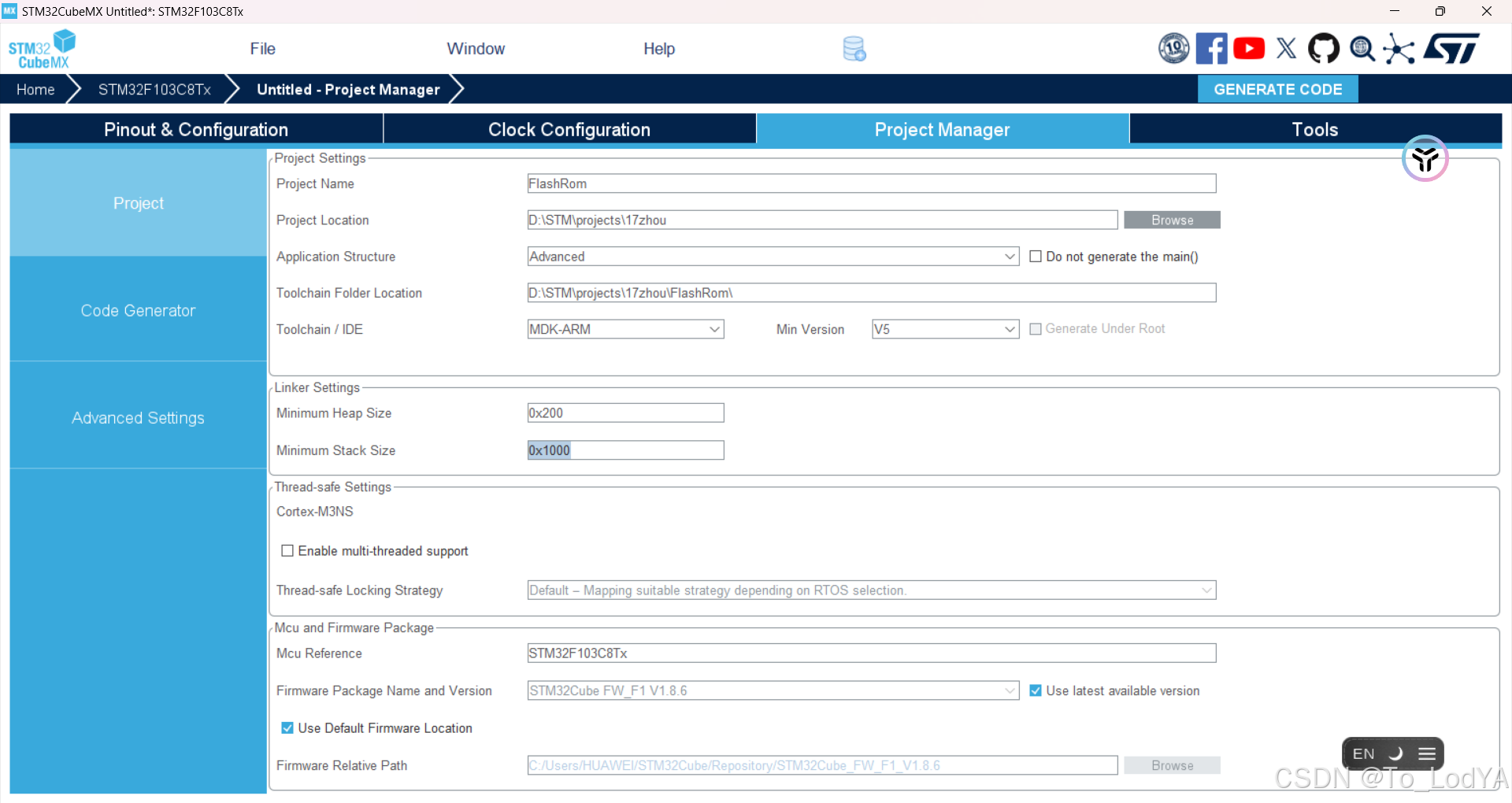This screenshot has width=1512, height=803.
Task: Click Browse for Firmware Relative Path
Action: coord(1172,765)
